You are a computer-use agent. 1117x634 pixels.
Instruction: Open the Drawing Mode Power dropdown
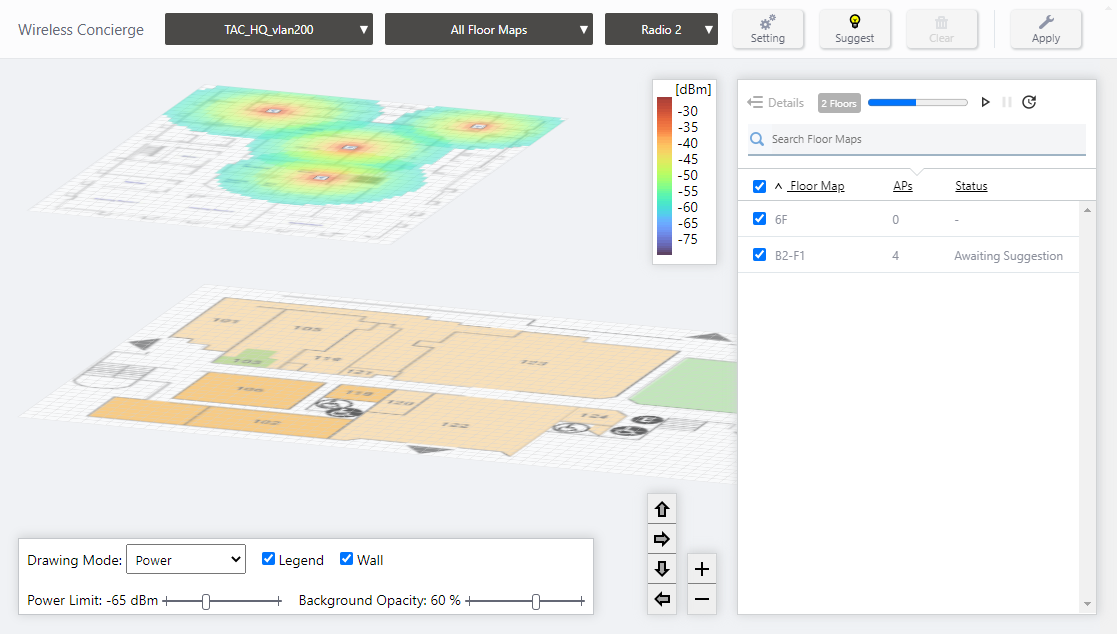(185, 560)
